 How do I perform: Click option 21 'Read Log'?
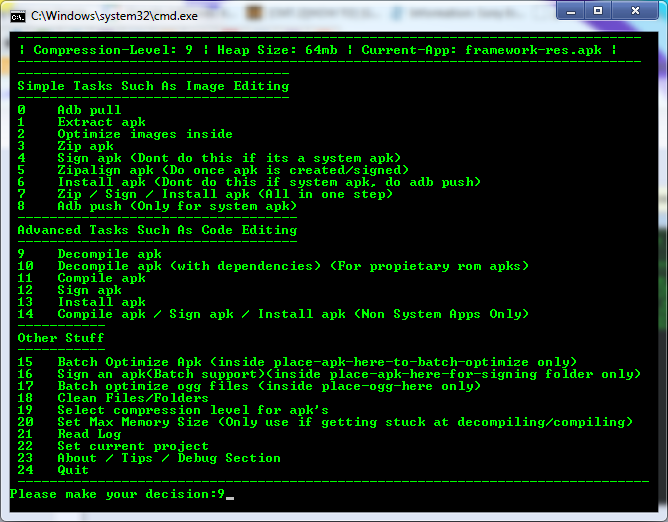tap(69, 434)
